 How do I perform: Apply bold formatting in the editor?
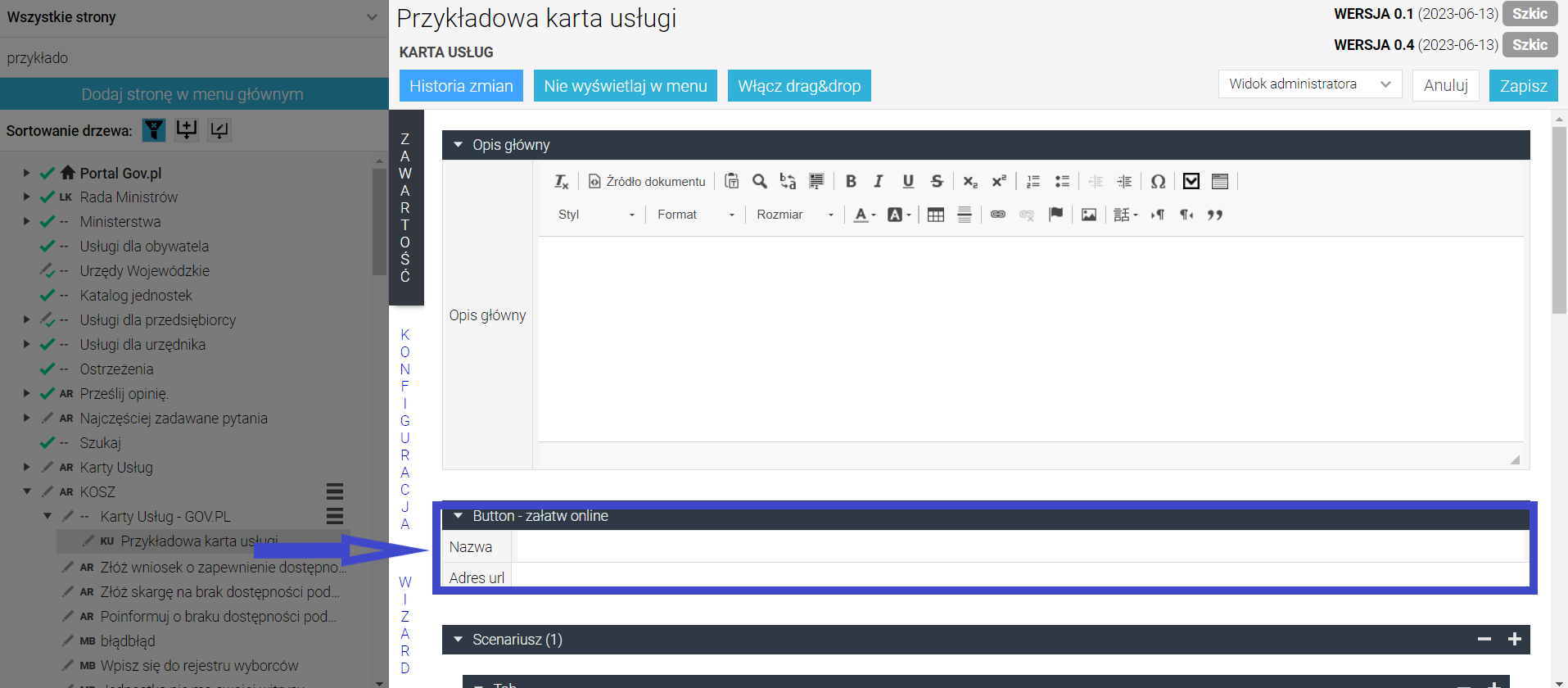(851, 182)
